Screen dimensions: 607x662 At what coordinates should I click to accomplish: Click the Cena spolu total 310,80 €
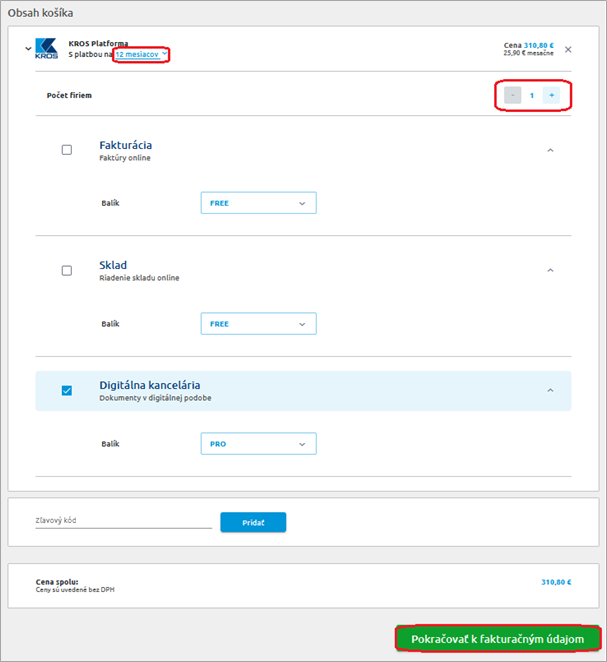coord(556,582)
